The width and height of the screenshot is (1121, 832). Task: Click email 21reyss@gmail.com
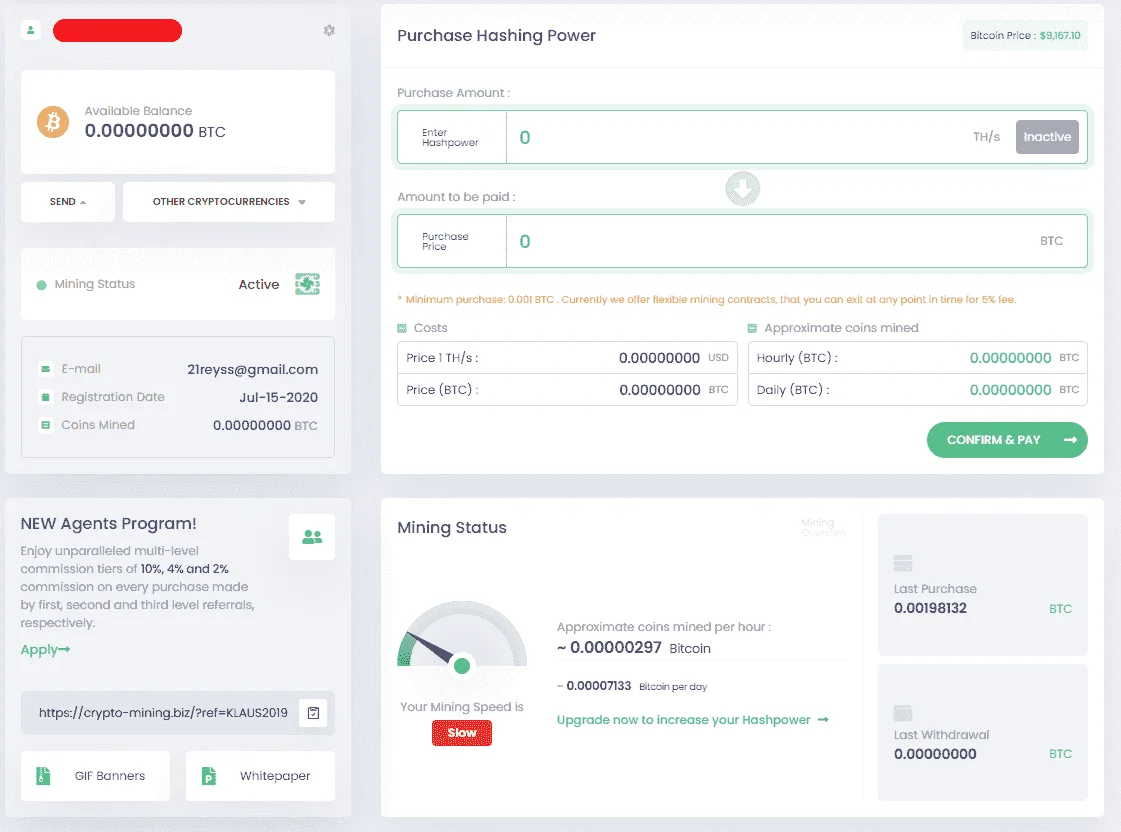pos(252,370)
